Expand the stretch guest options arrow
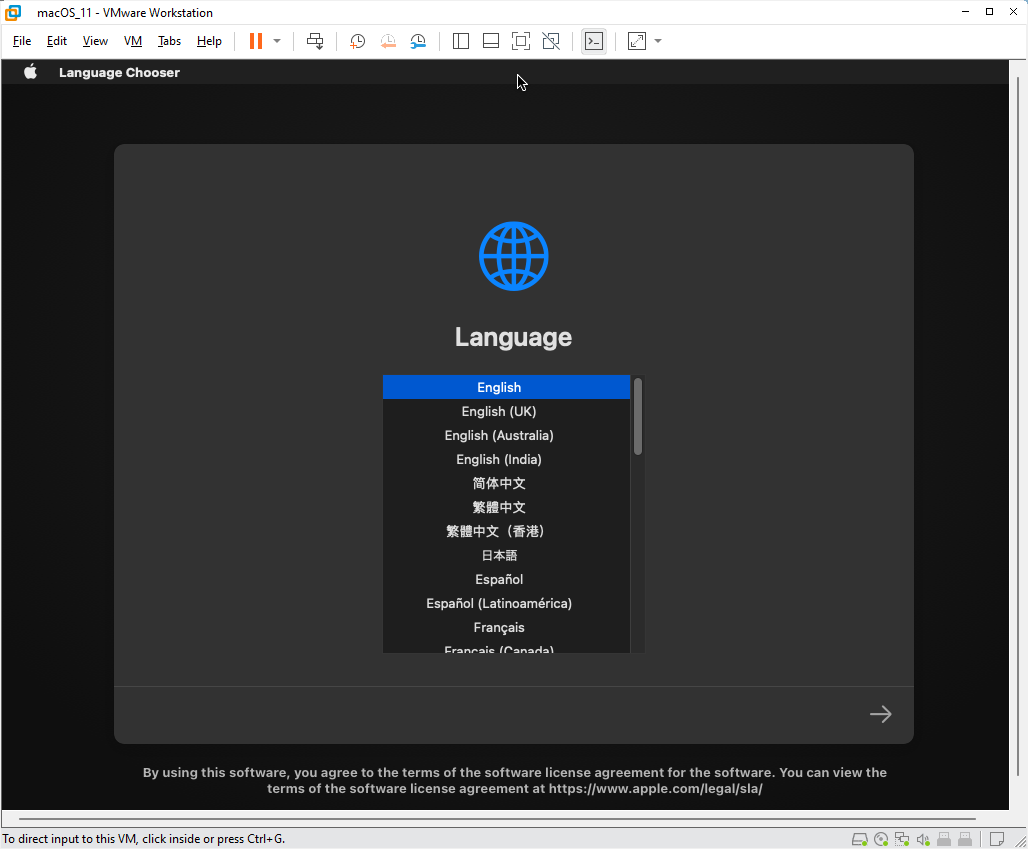 658,41
